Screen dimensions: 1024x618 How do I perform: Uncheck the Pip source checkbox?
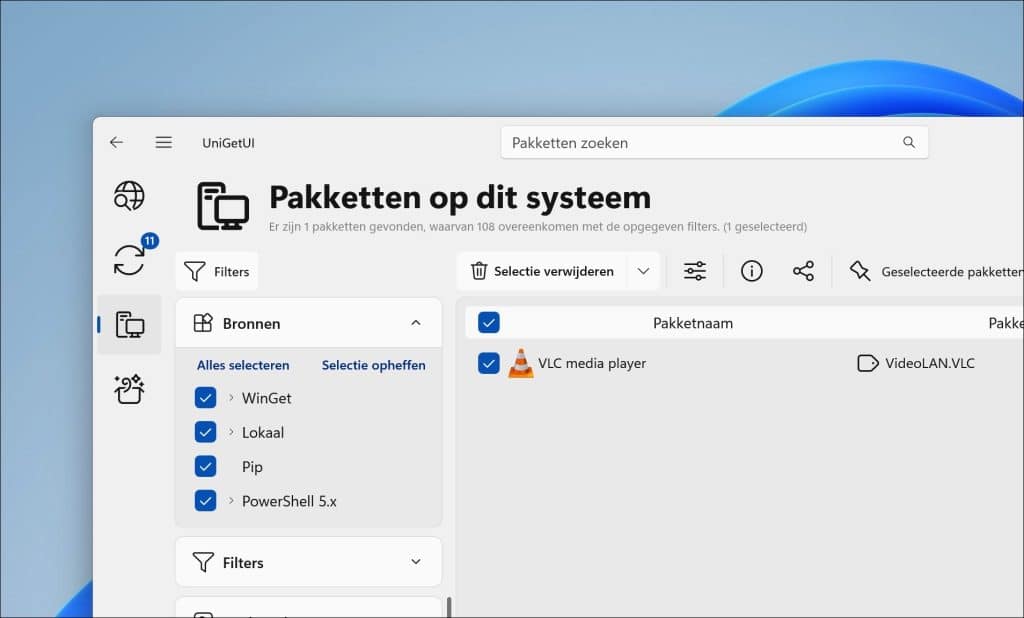click(x=205, y=466)
